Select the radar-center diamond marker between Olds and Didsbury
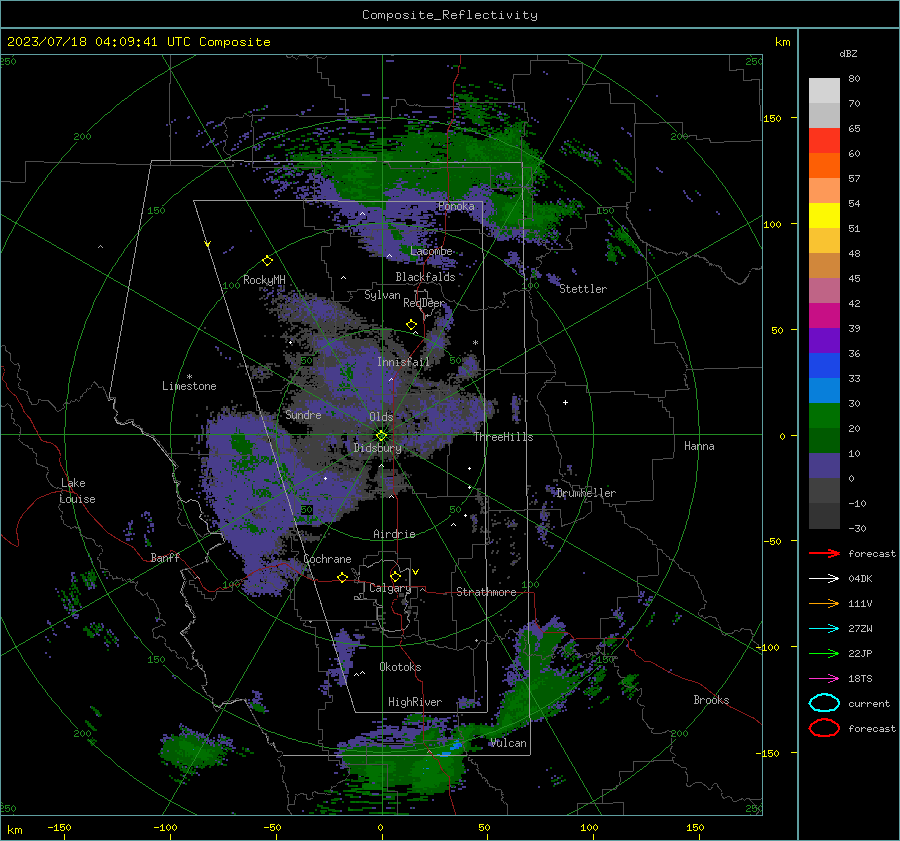The image size is (900, 841). pos(382,435)
